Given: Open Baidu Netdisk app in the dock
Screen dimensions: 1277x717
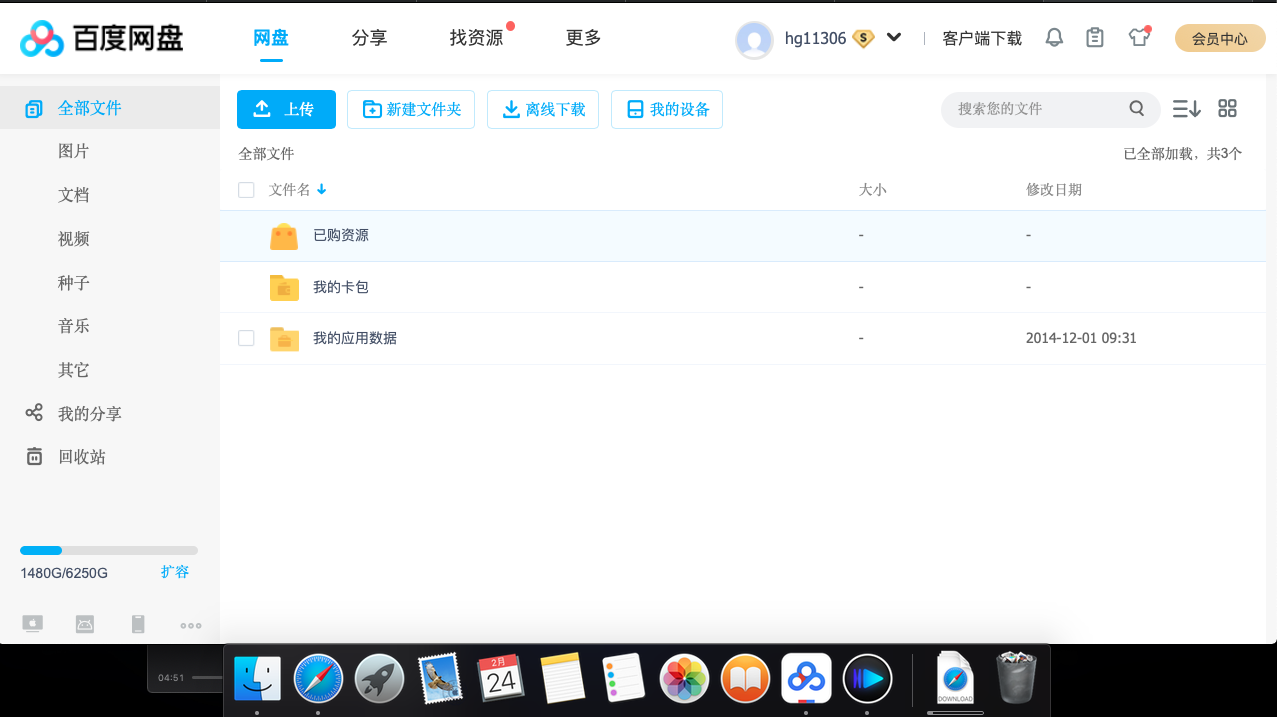Looking at the screenshot, I should [806, 679].
